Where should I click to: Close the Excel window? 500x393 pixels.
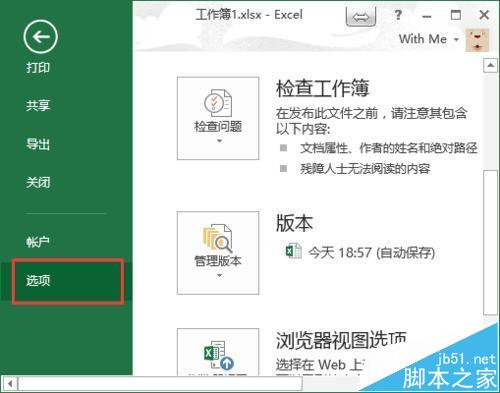point(484,15)
